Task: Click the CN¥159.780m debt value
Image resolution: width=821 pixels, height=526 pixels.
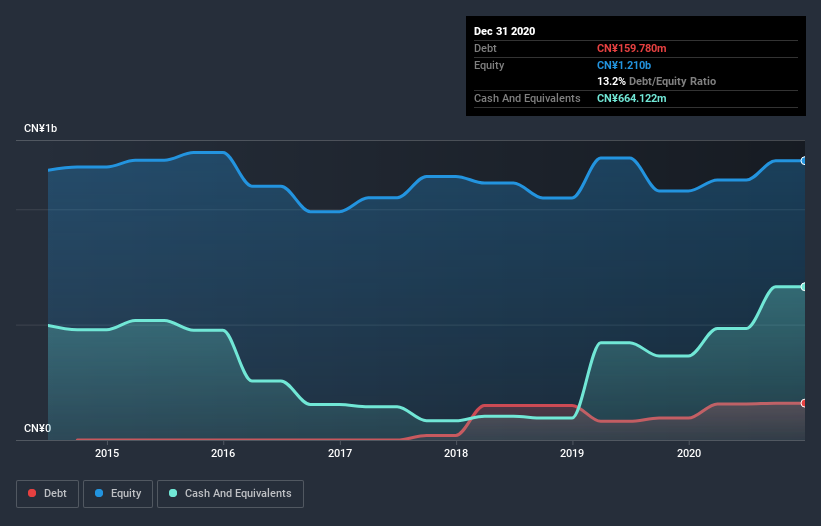Action: (x=631, y=48)
